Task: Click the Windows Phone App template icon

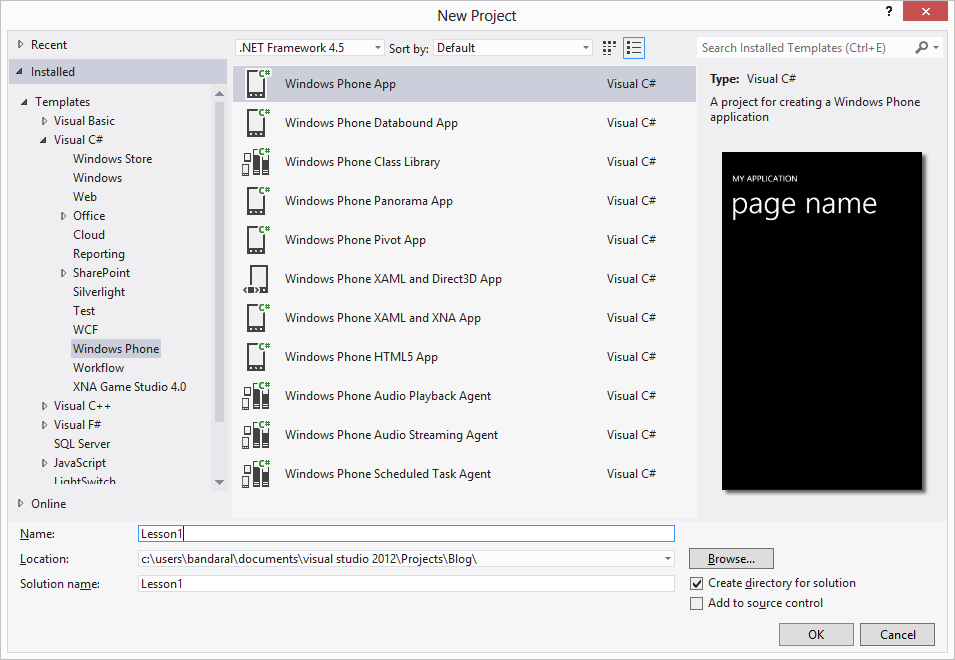Action: click(258, 83)
